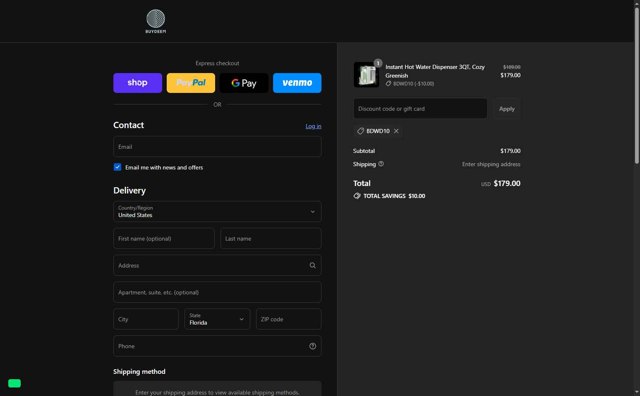The width and height of the screenshot is (640, 396).
Task: Click the Discount code or gift card field
Action: click(x=420, y=109)
